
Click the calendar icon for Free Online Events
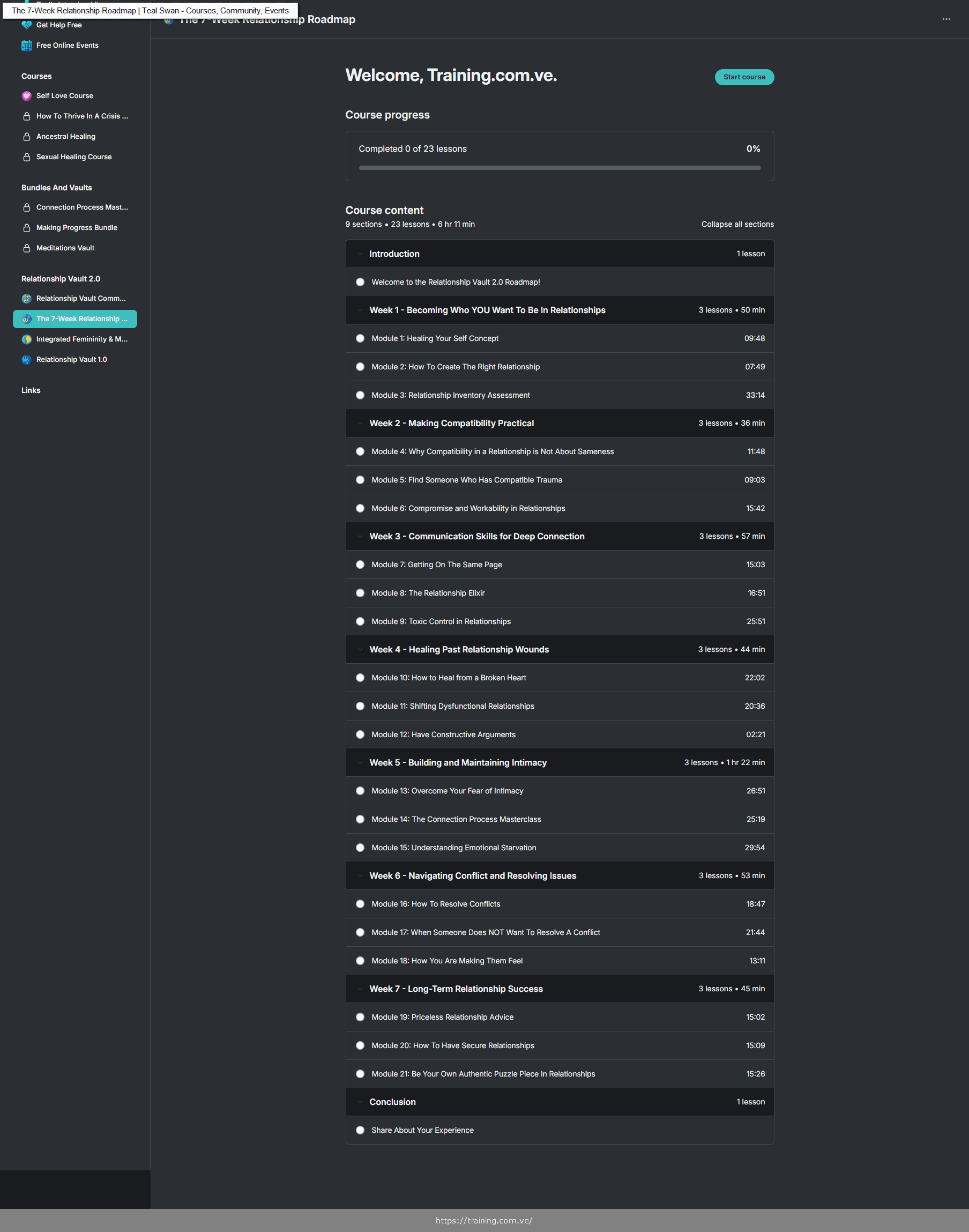(x=26, y=46)
